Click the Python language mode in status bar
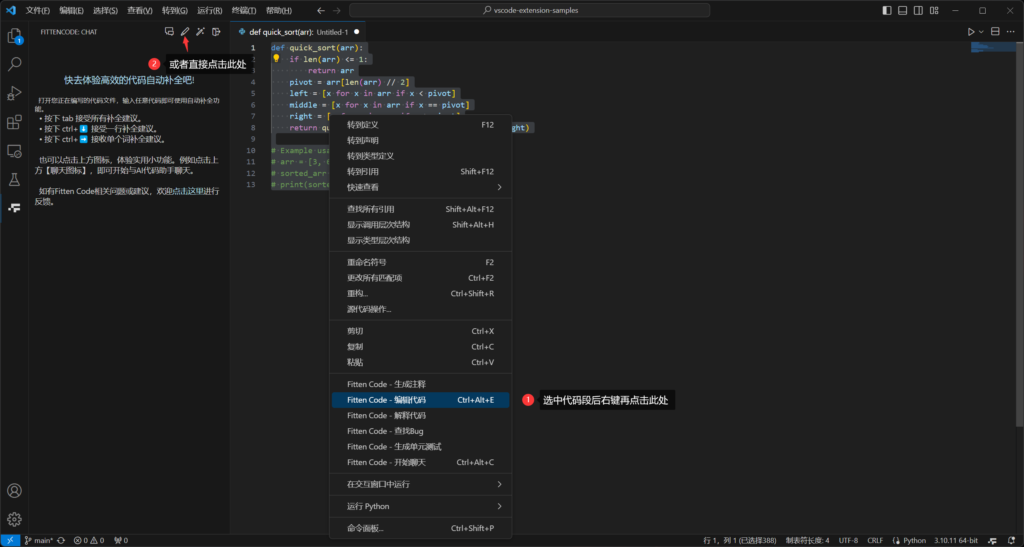The height and width of the screenshot is (547, 1024). pyautogui.click(x=914, y=540)
